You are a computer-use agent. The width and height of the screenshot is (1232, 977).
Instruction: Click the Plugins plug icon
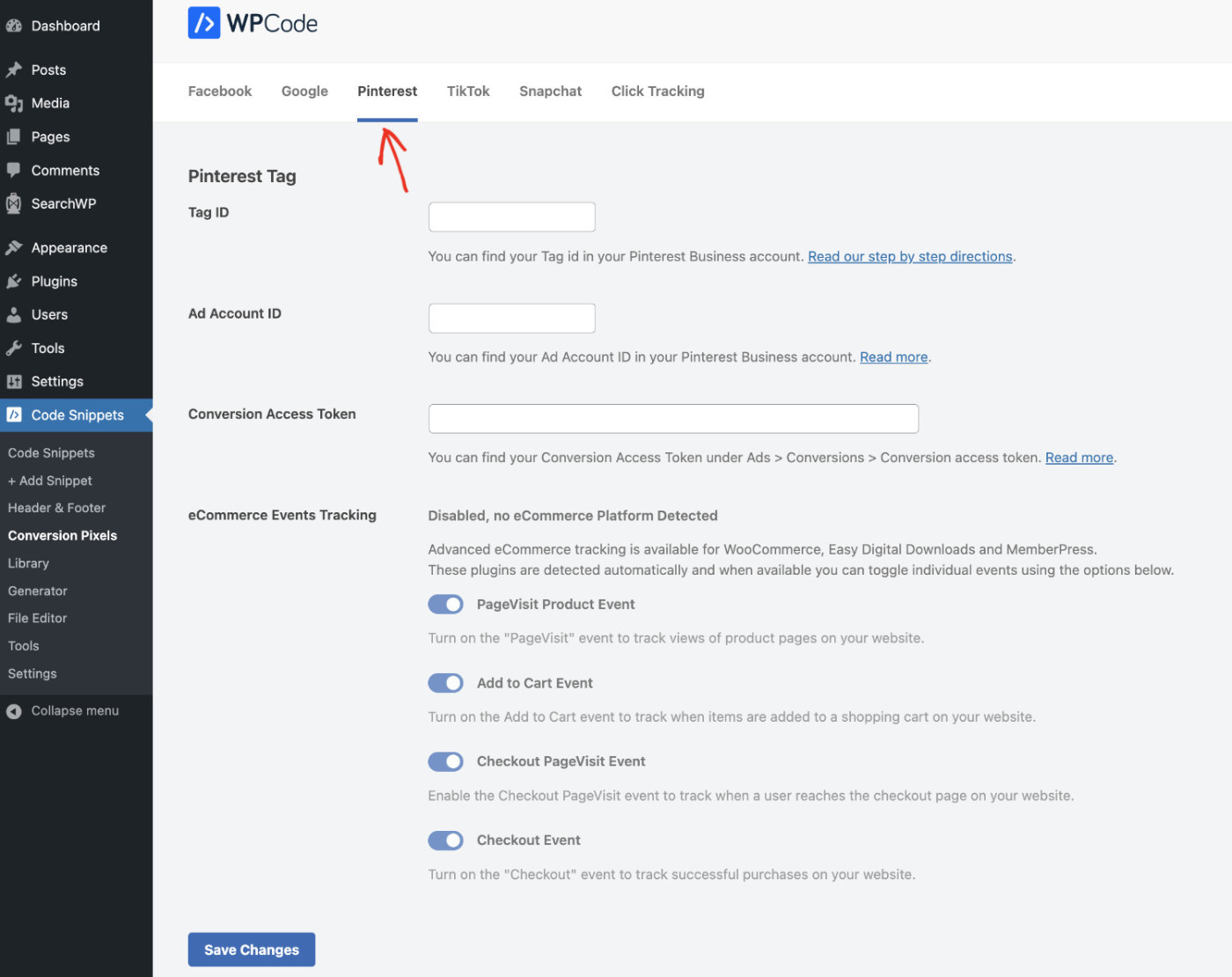pos(14,282)
